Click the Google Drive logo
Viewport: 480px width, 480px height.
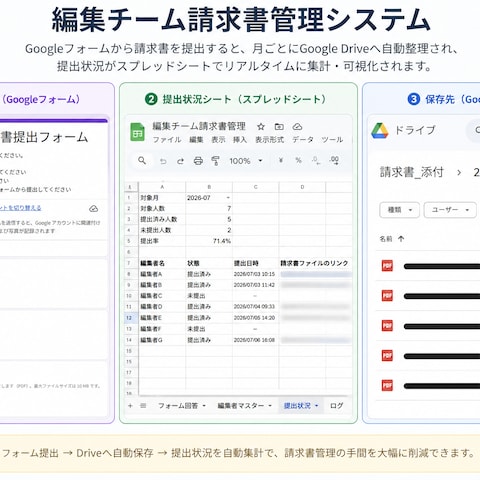pos(380,130)
